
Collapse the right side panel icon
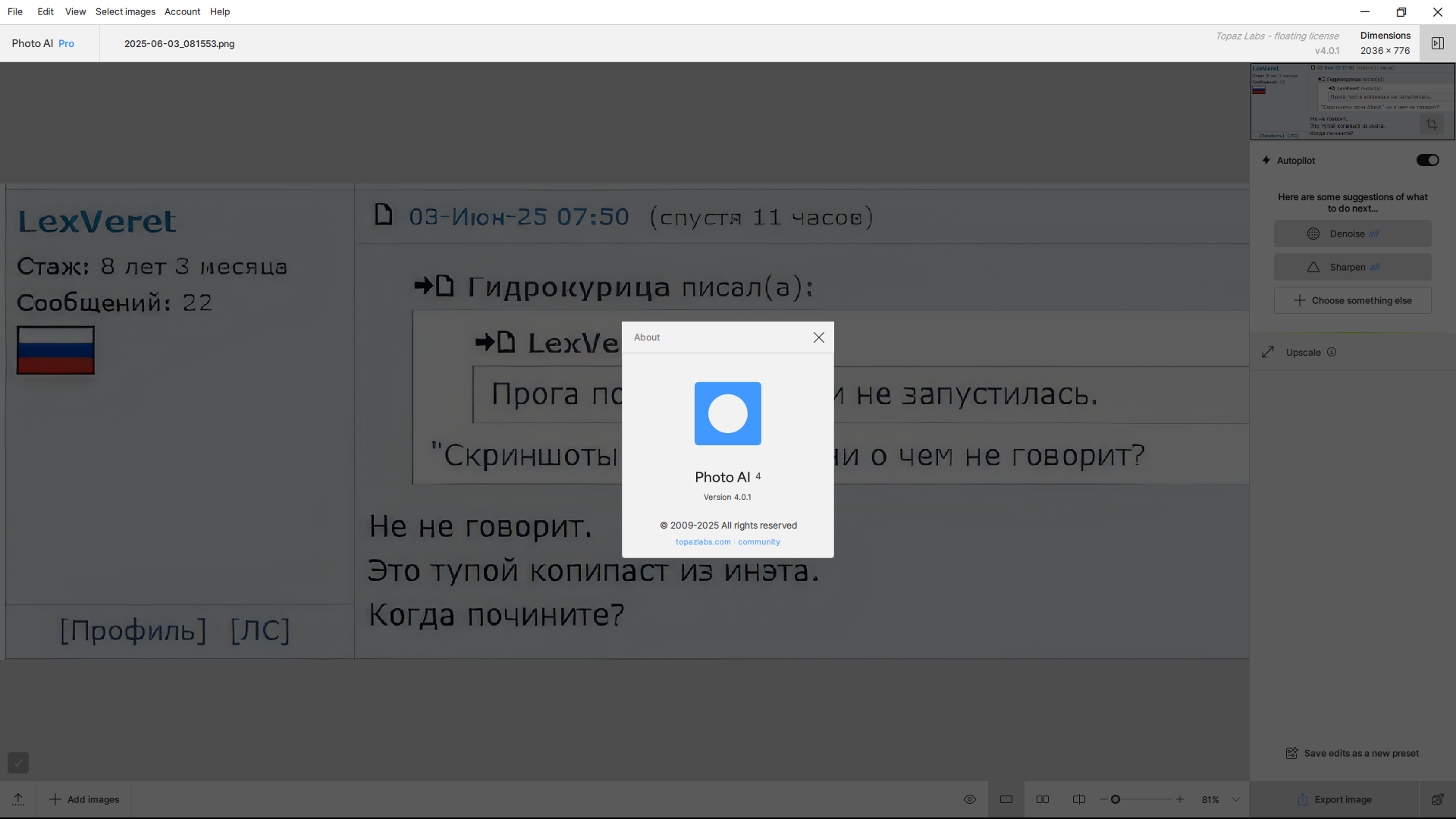[x=1437, y=43]
